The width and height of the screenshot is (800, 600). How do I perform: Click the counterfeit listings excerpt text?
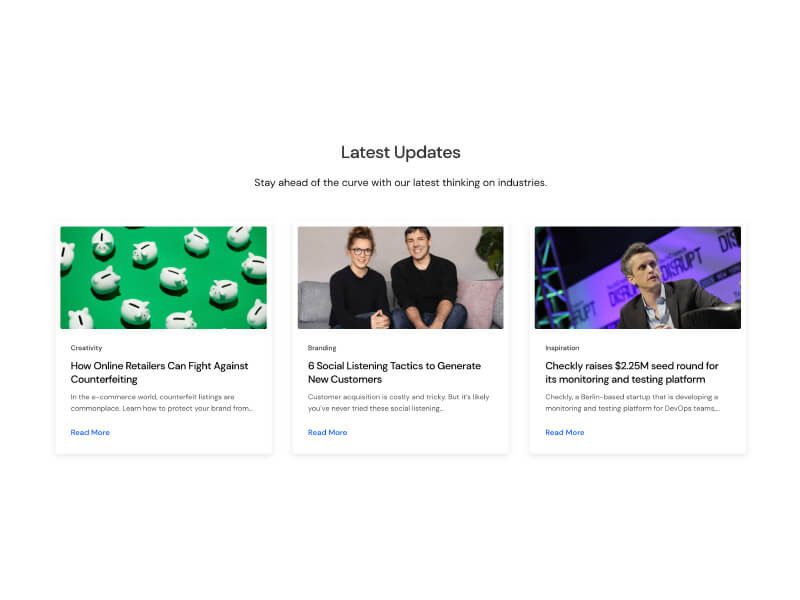(x=162, y=403)
